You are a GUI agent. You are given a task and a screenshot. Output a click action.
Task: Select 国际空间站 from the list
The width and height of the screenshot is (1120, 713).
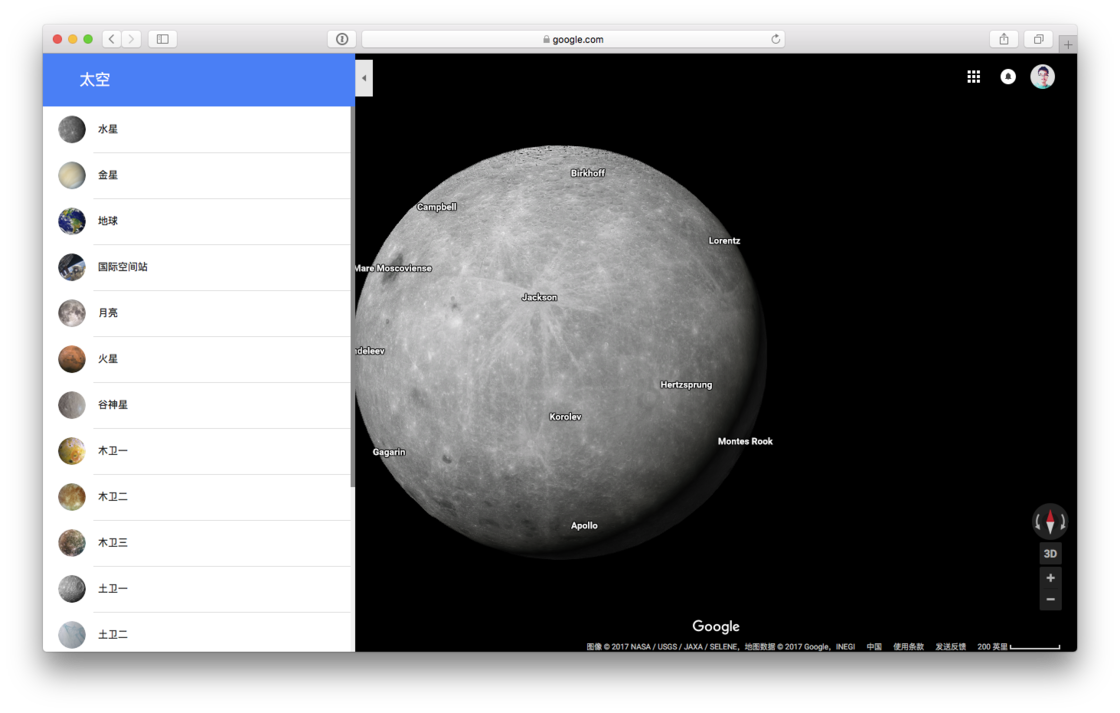click(197, 267)
